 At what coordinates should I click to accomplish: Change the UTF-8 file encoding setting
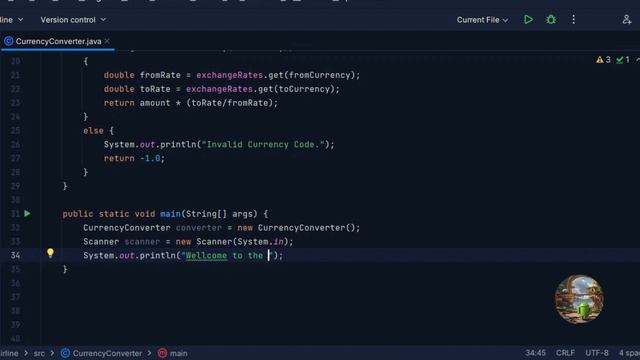(597, 353)
